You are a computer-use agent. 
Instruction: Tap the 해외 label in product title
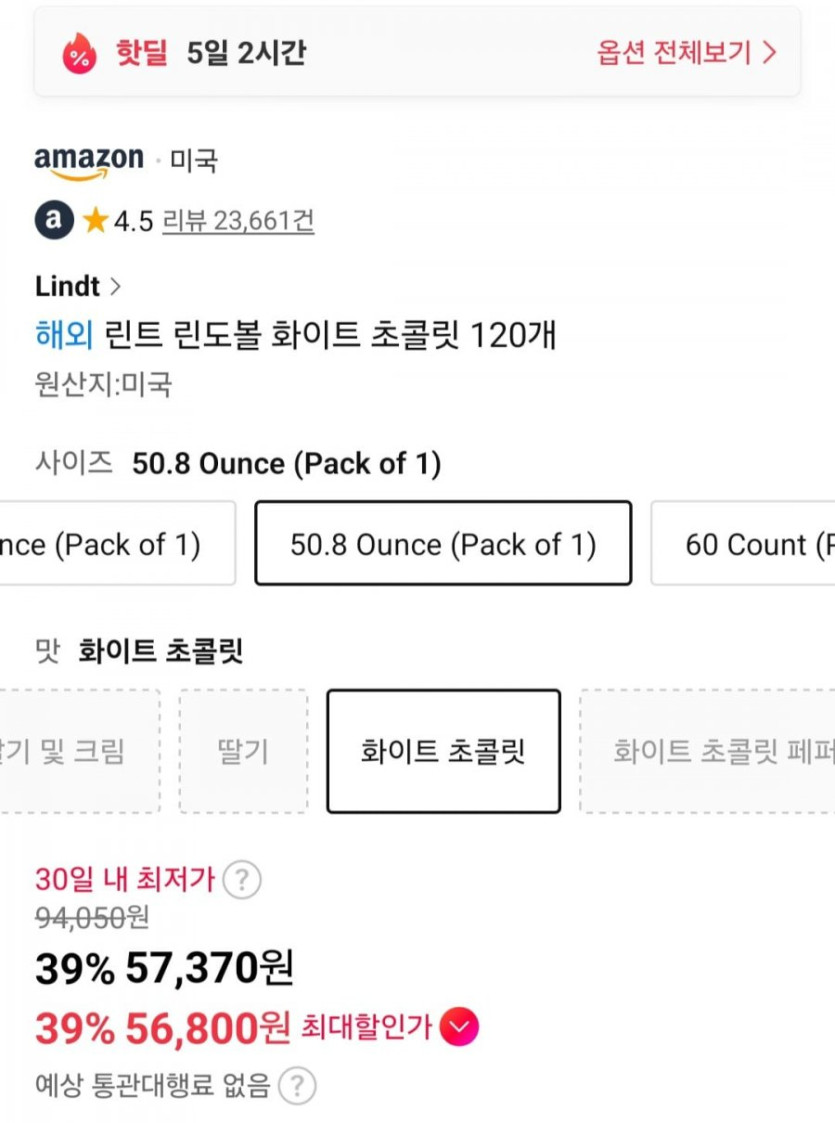coord(63,335)
